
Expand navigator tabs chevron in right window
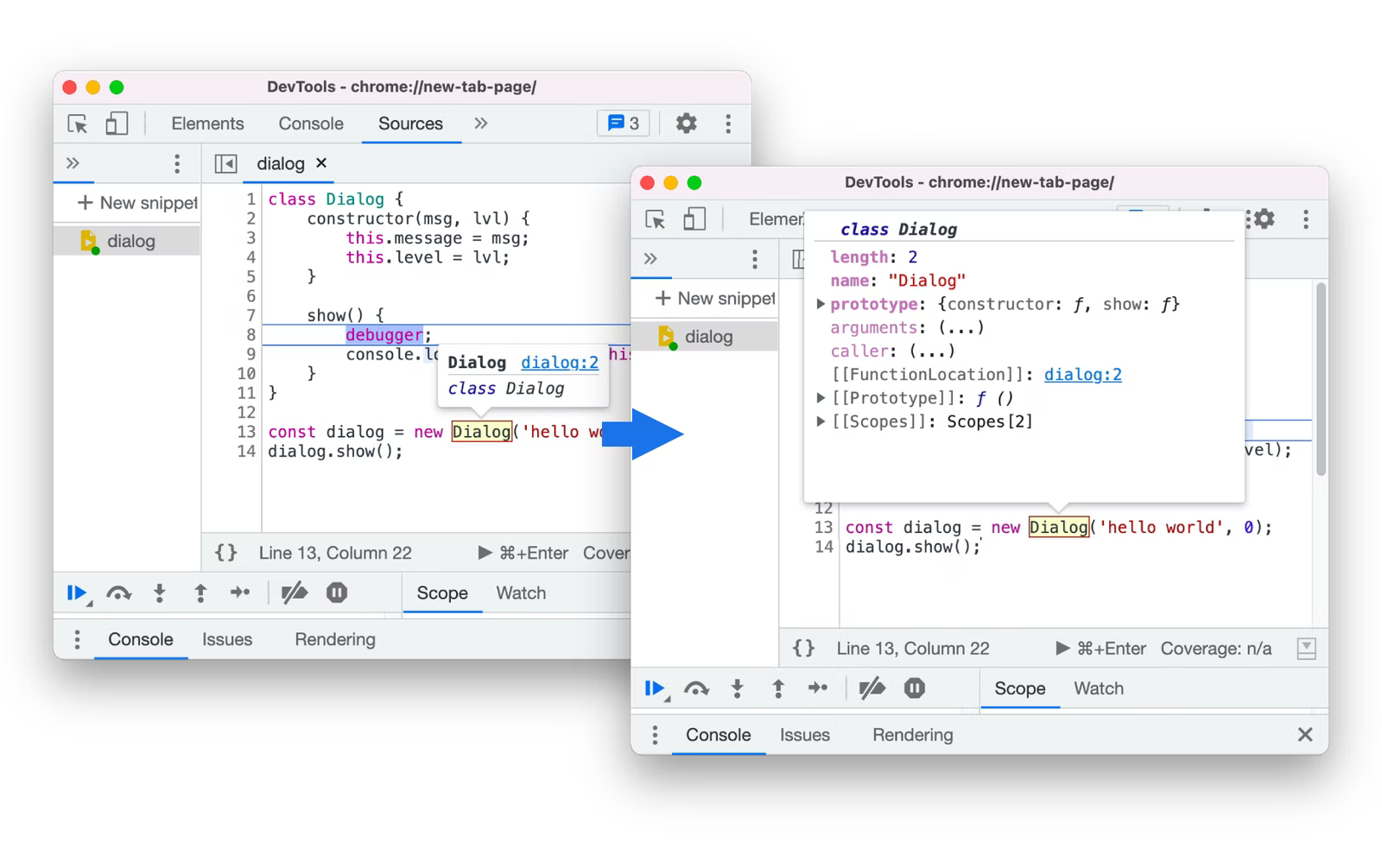pyautogui.click(x=650, y=259)
